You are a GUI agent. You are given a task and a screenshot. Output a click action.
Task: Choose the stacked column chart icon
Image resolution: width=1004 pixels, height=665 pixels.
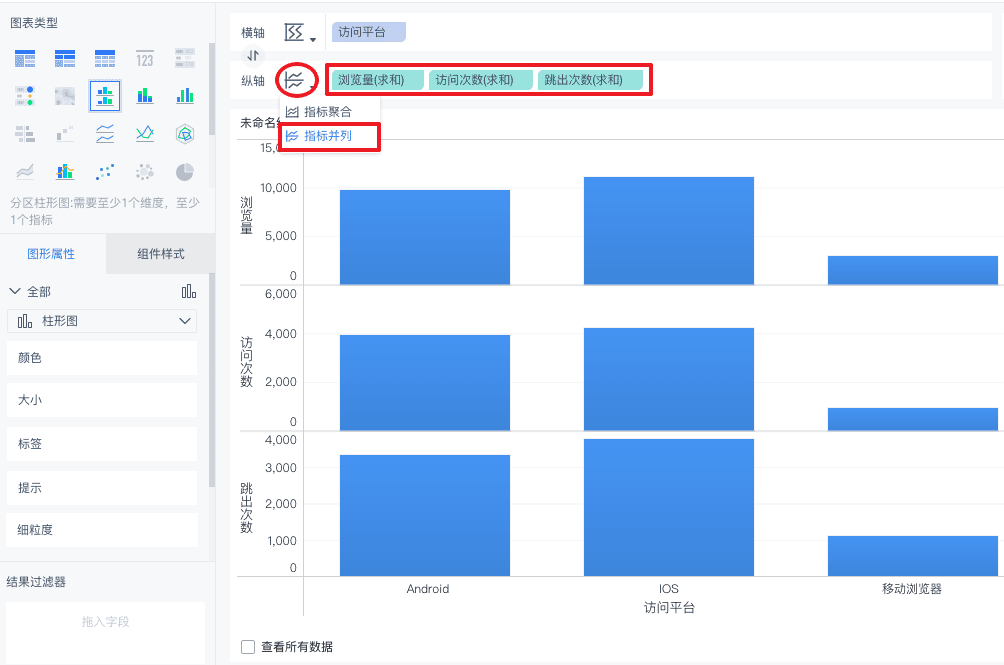[x=145, y=96]
